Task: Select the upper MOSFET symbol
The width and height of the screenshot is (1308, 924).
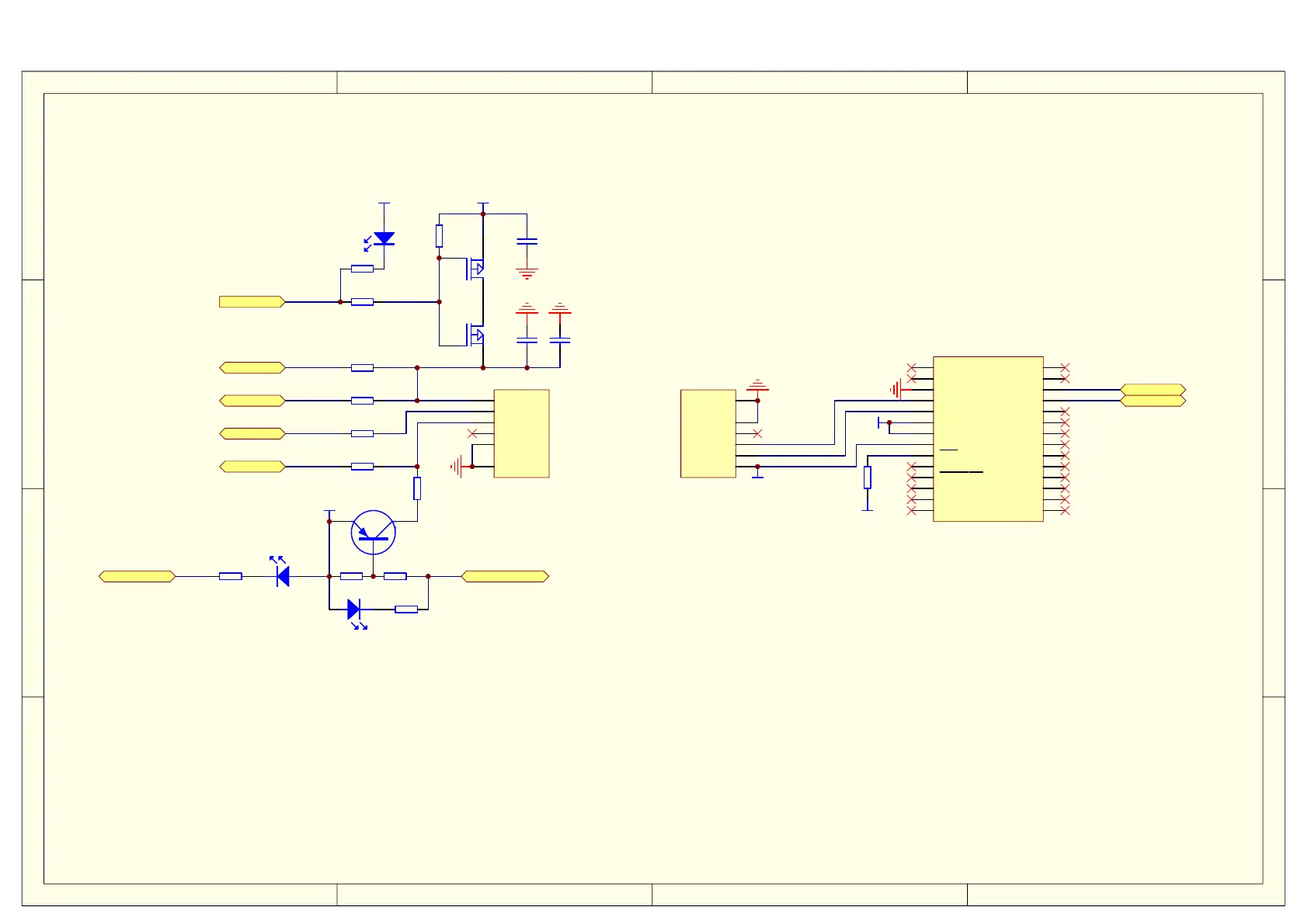Action: (x=475, y=269)
